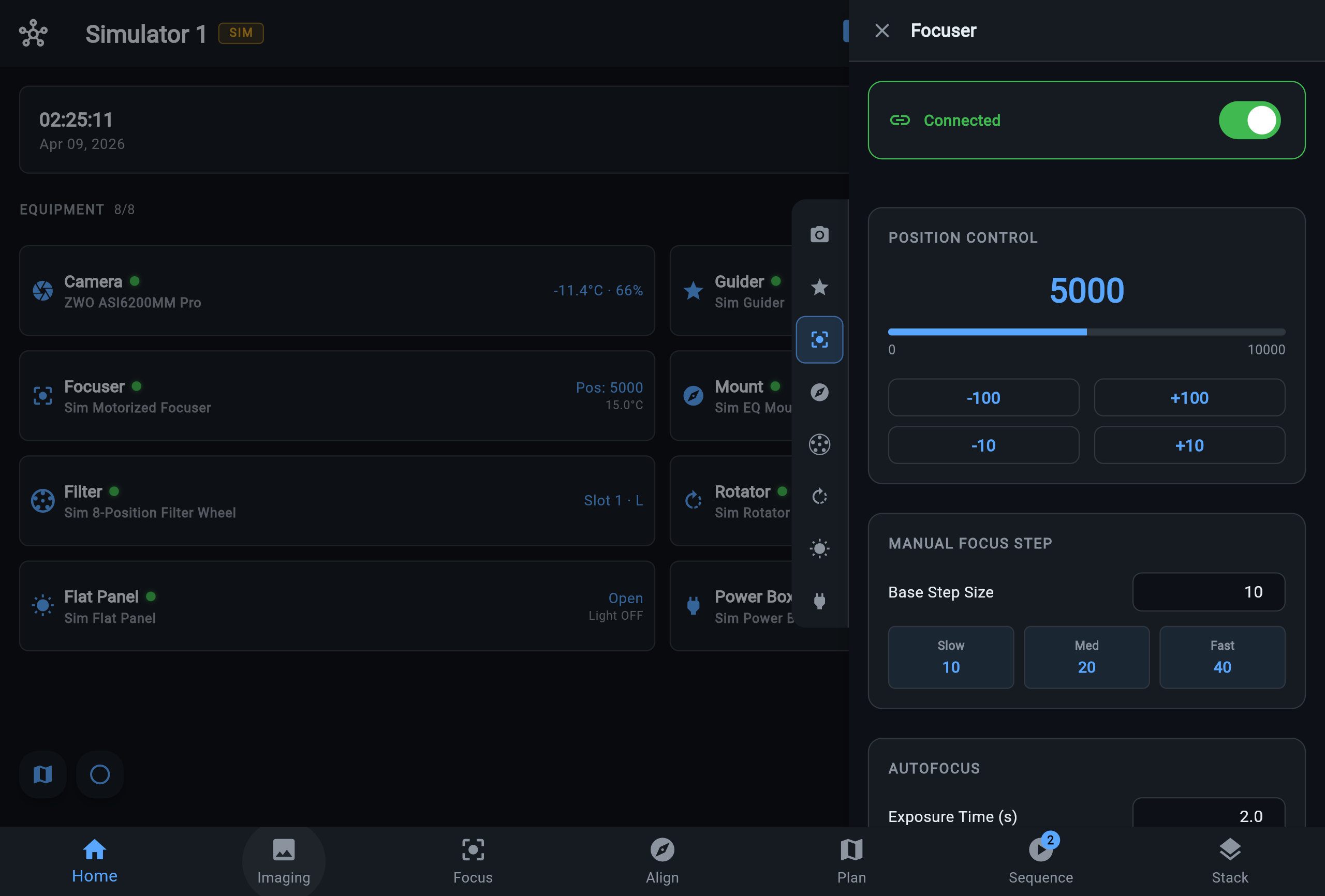Click the 02:25:11 clock text
This screenshot has height=896, width=1325.
tap(76, 120)
